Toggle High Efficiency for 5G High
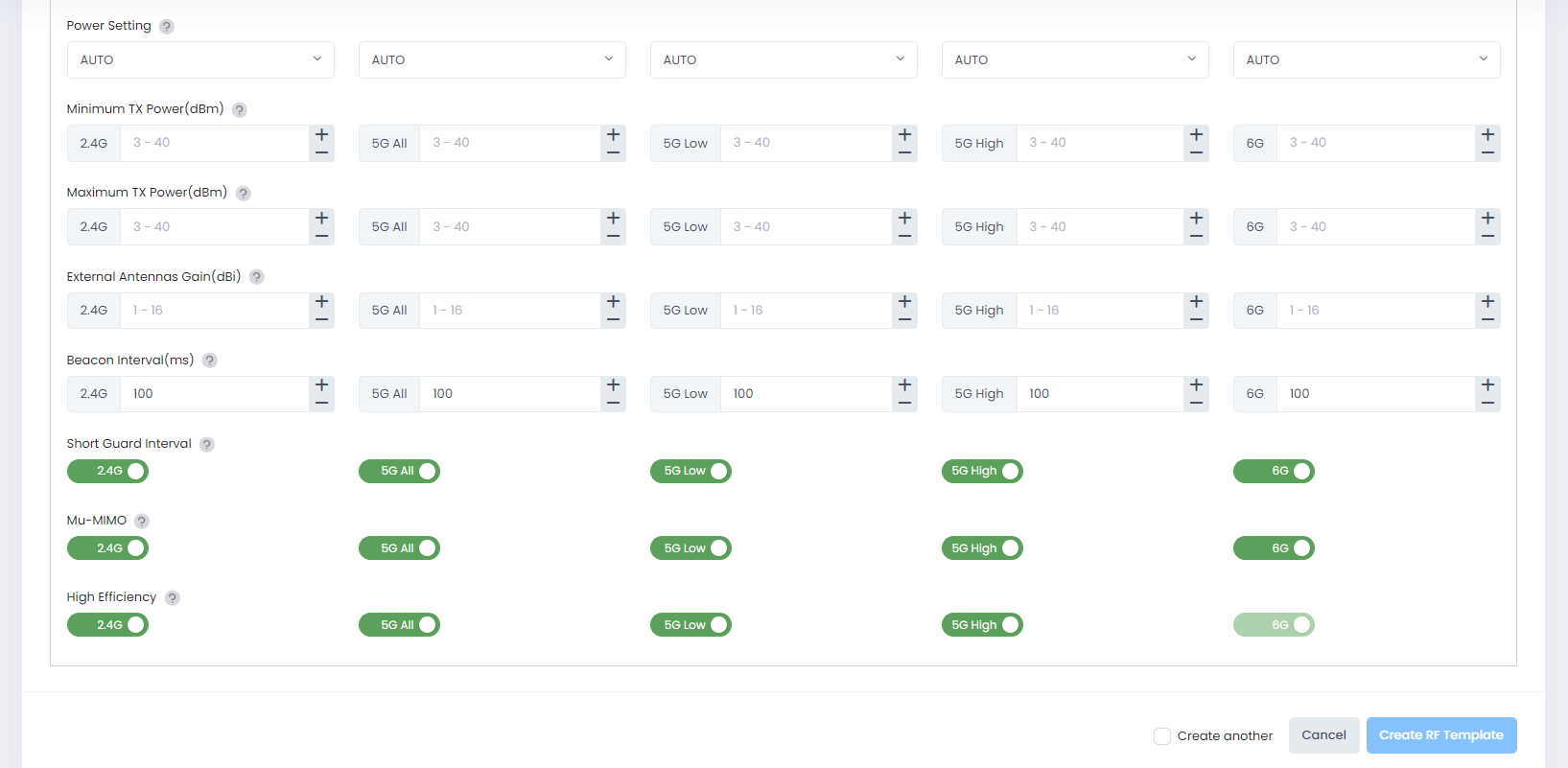 (x=982, y=625)
